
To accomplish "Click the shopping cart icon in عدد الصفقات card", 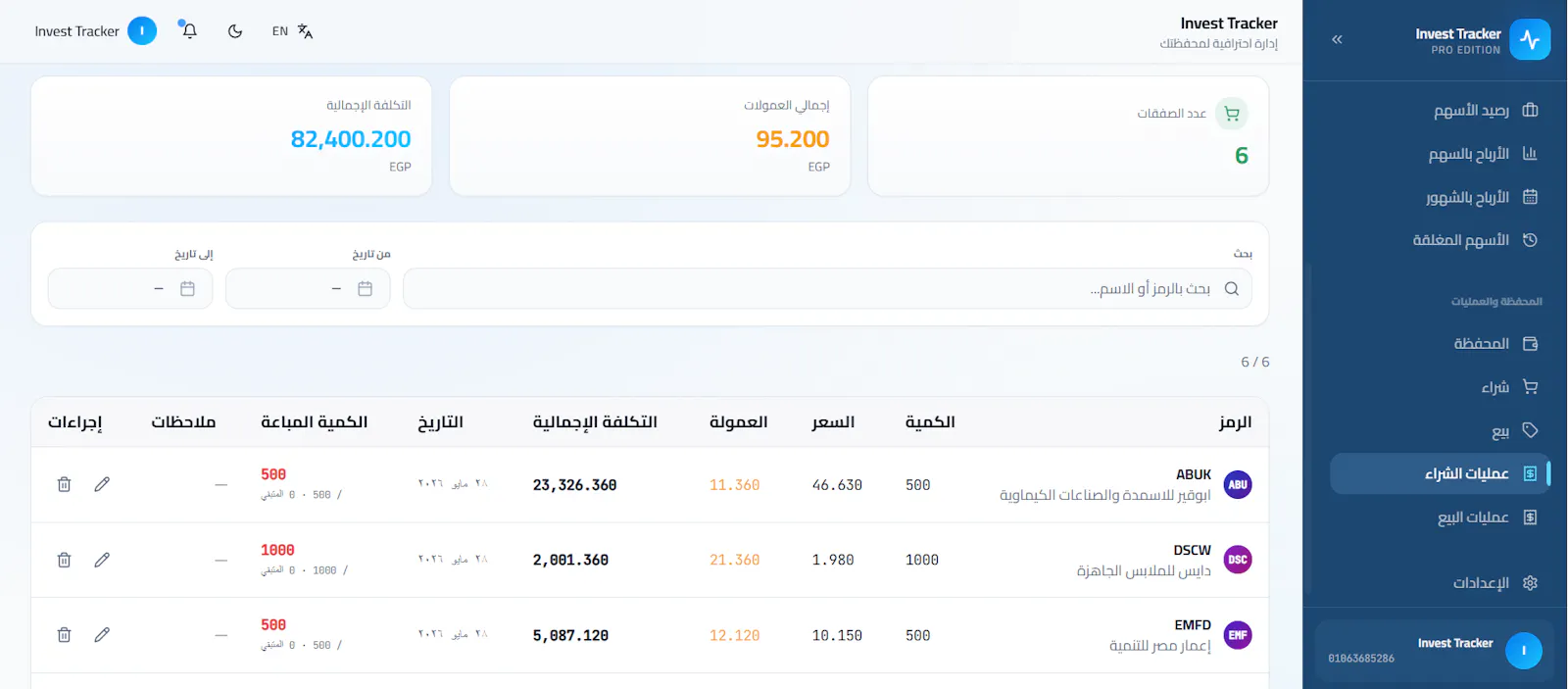I will pos(1232,114).
